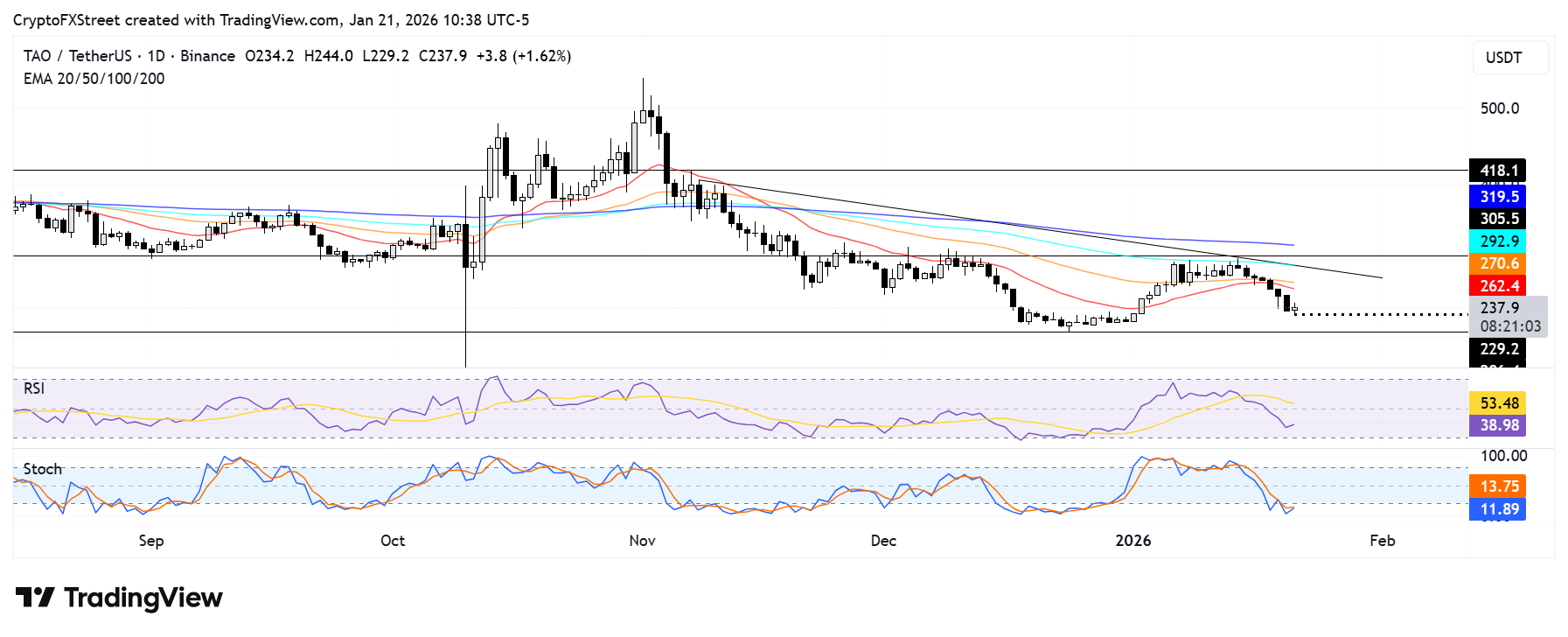The image size is (1568, 637).
Task: Click the cyan 292.9 EMA price tag
Action: (x=1498, y=241)
